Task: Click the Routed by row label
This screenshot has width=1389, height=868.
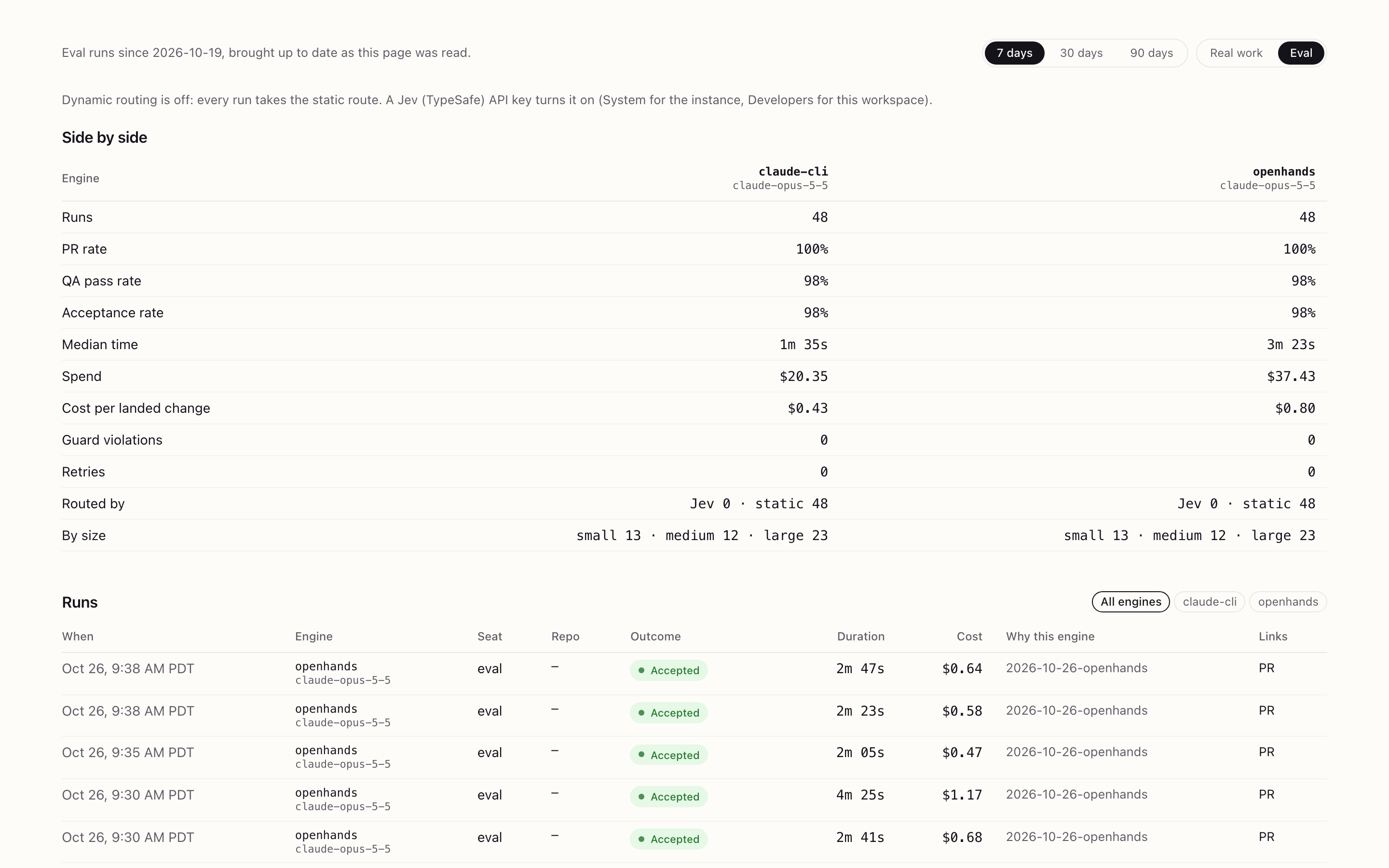Action: point(93,504)
